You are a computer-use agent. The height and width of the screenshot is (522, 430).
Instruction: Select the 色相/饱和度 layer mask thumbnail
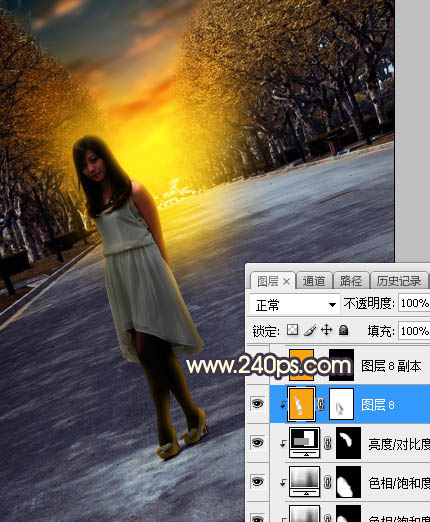click(348, 482)
